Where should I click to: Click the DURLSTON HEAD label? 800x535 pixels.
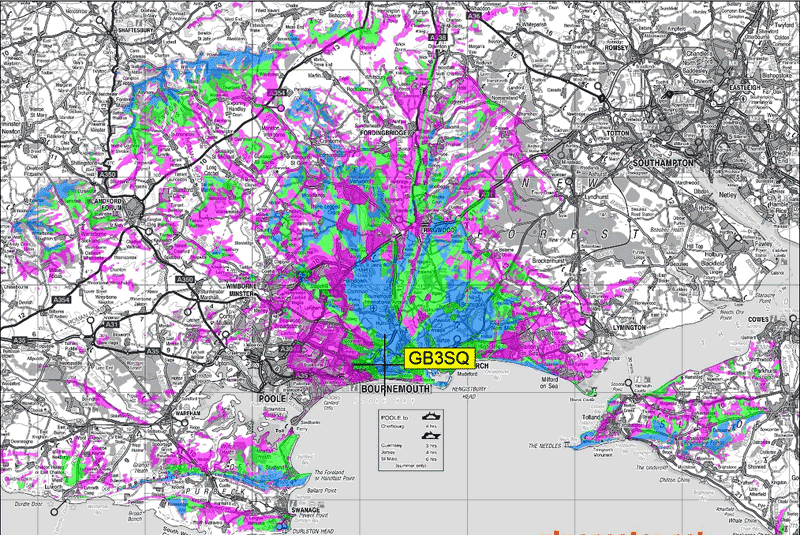[x=313, y=531]
